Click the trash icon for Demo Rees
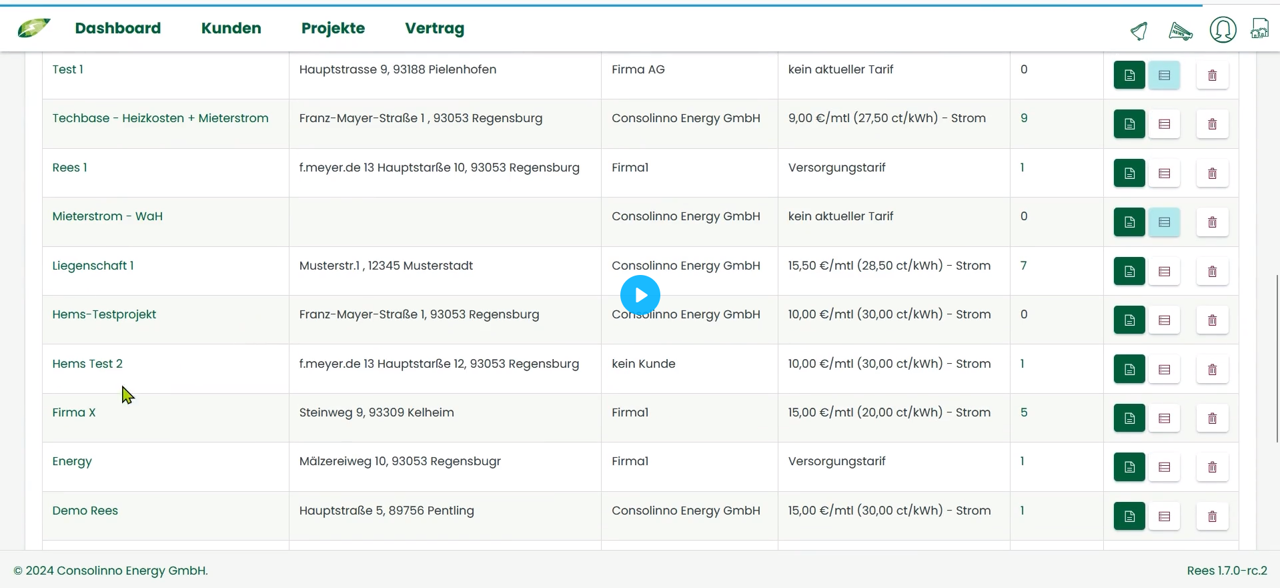Viewport: 1280px width, 588px height. click(x=1212, y=516)
